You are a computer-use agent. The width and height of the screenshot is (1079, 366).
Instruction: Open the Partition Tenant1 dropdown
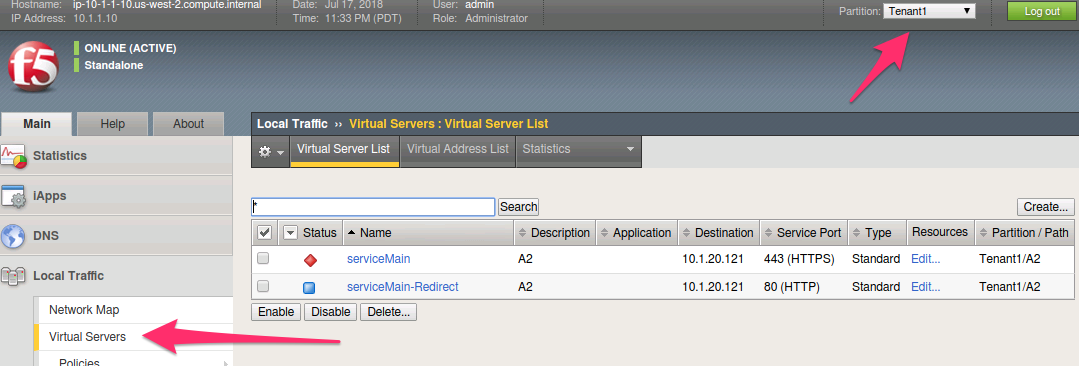(929, 11)
